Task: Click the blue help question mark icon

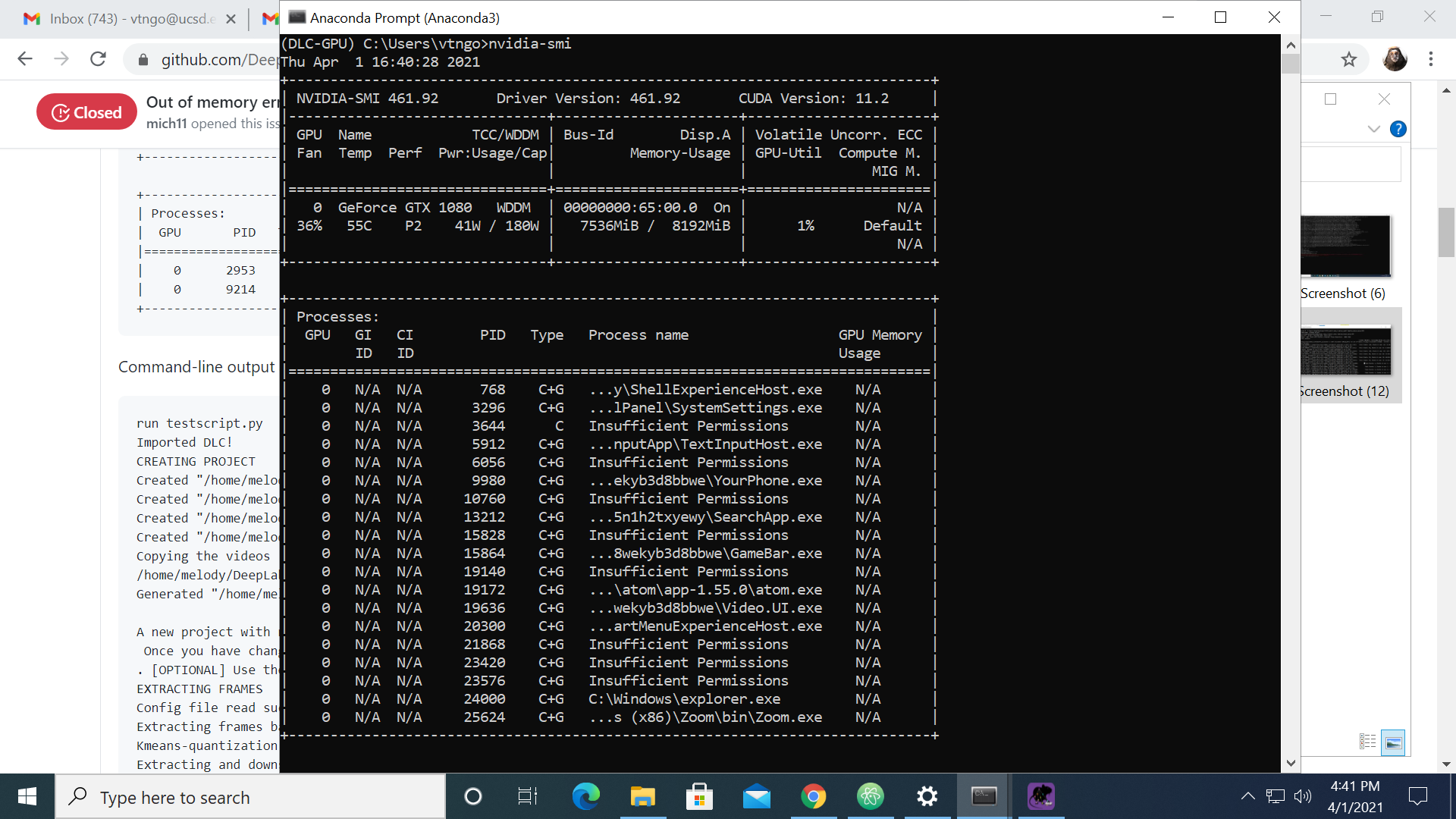Action: point(1398,129)
